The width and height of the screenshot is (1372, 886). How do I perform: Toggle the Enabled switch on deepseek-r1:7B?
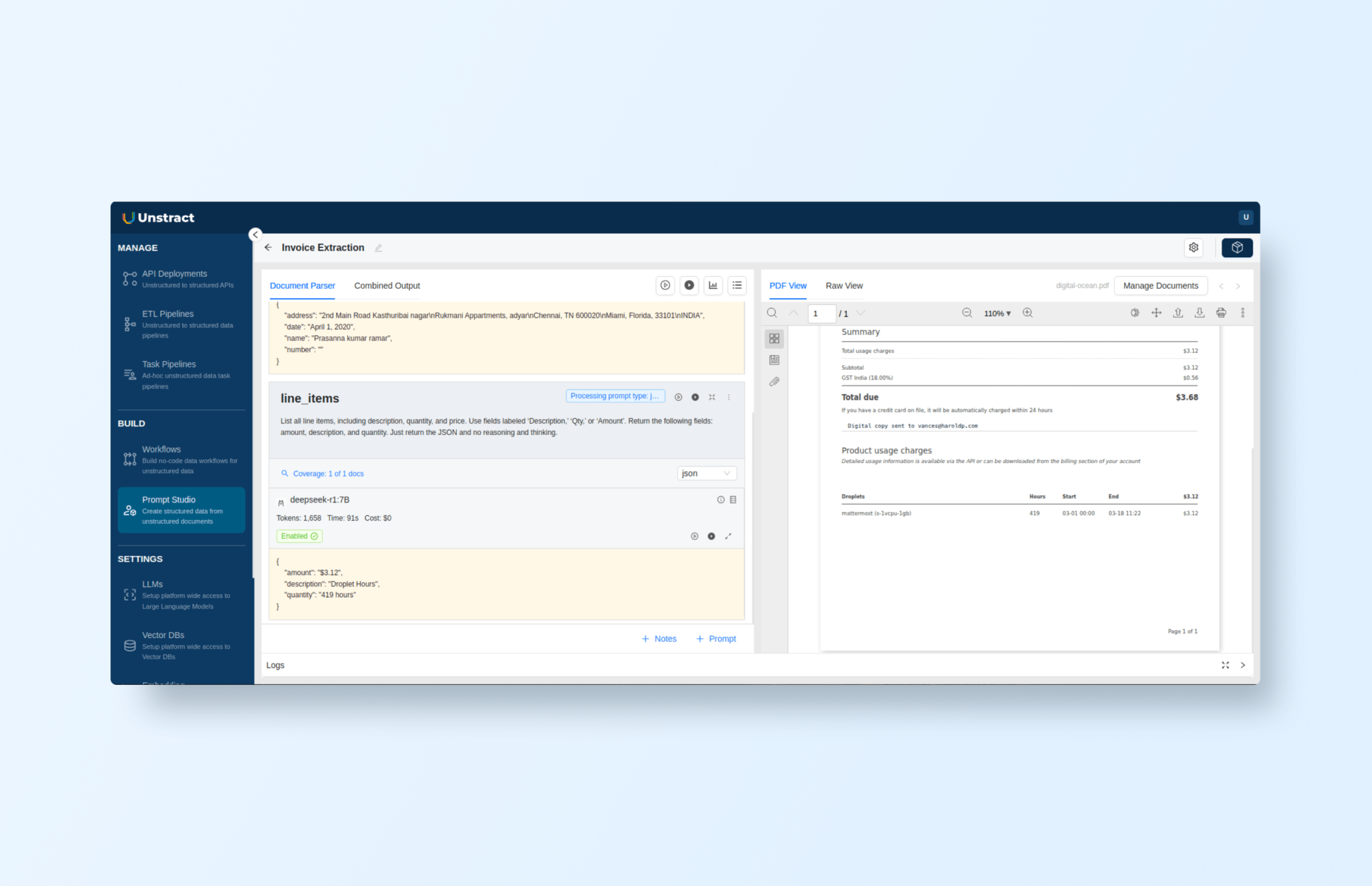coord(299,536)
